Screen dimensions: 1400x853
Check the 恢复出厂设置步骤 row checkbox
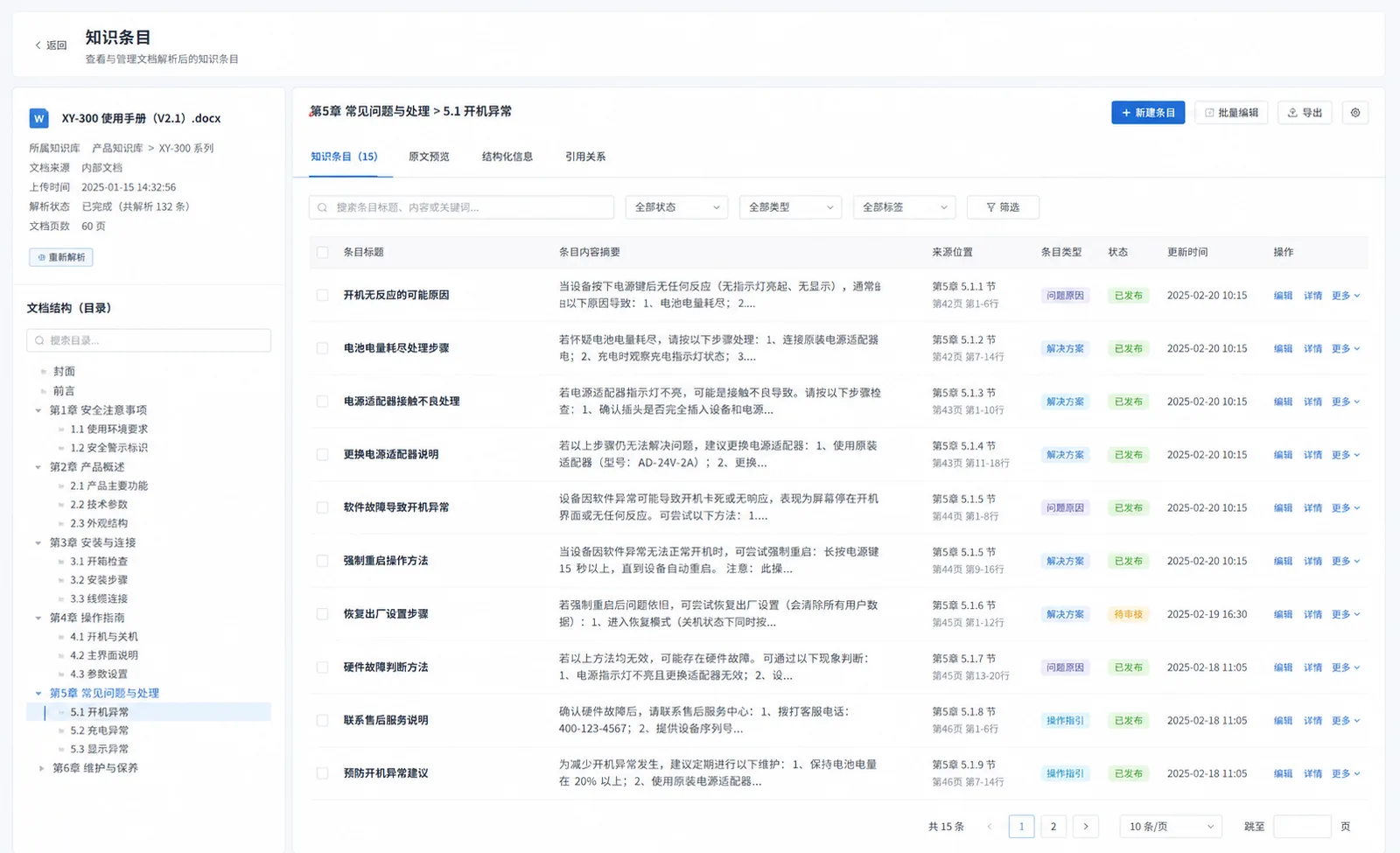tap(323, 614)
